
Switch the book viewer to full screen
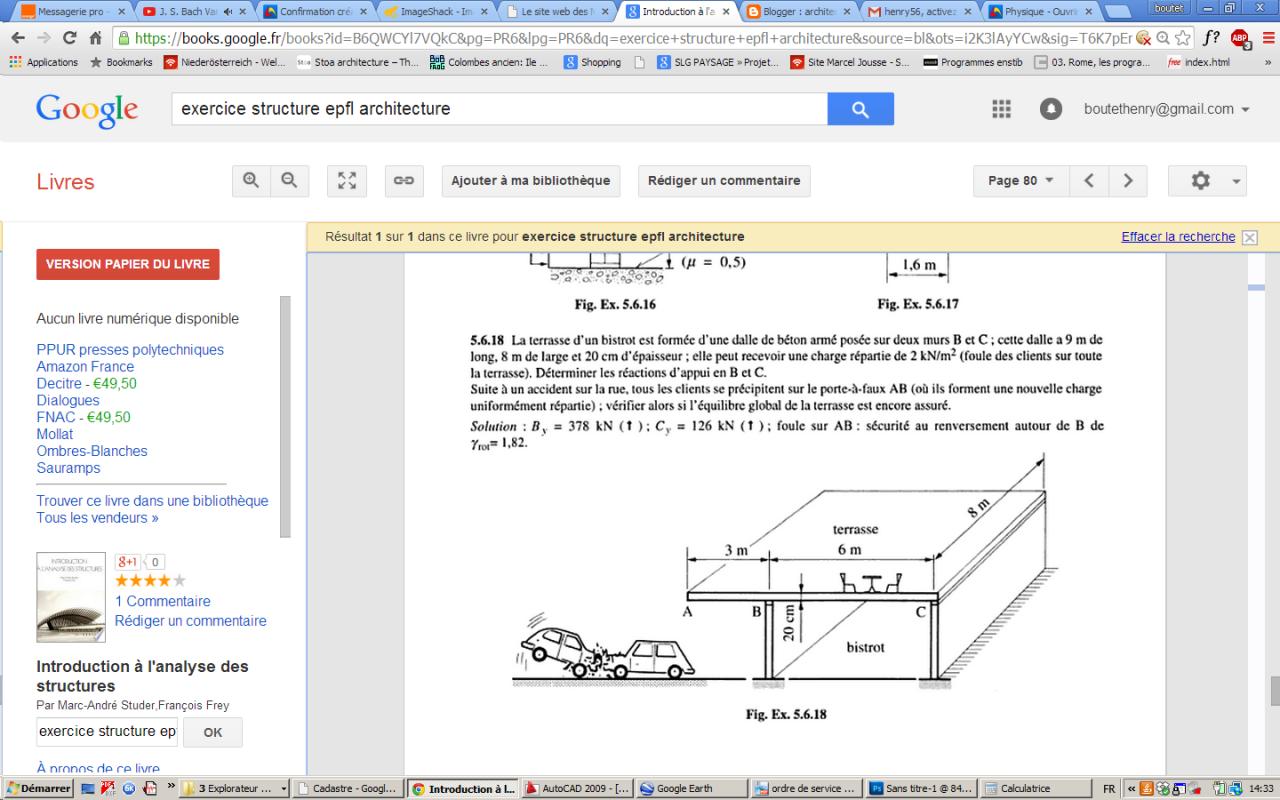coord(347,181)
